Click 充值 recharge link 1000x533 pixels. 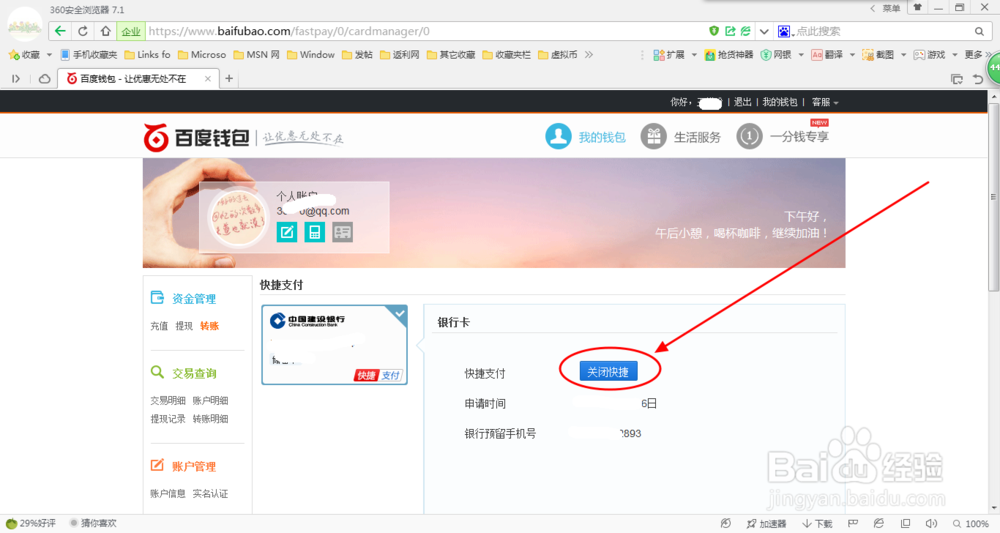point(159,326)
